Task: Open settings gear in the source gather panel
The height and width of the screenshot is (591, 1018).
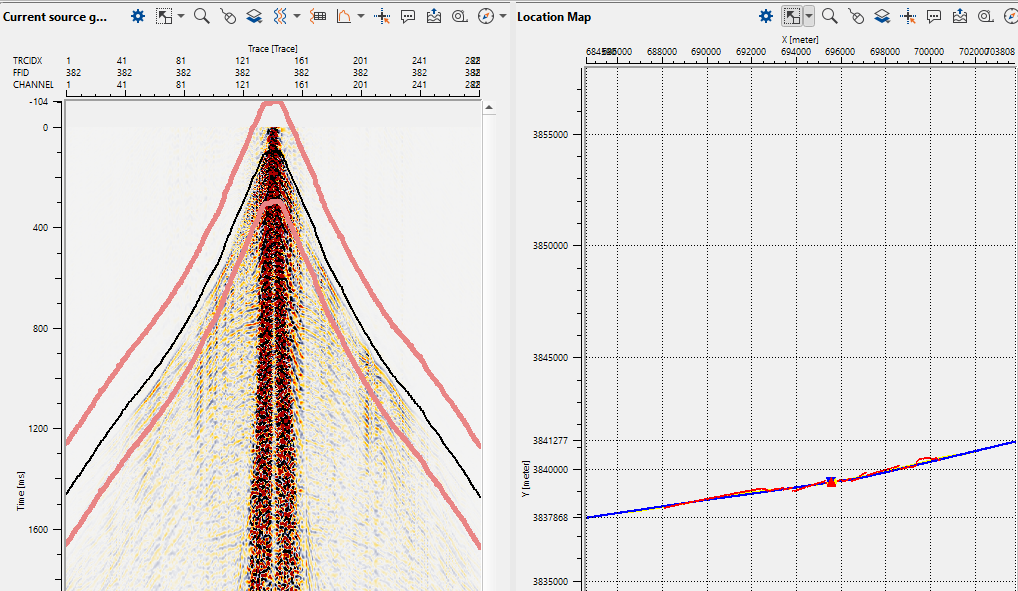Action: (x=138, y=16)
